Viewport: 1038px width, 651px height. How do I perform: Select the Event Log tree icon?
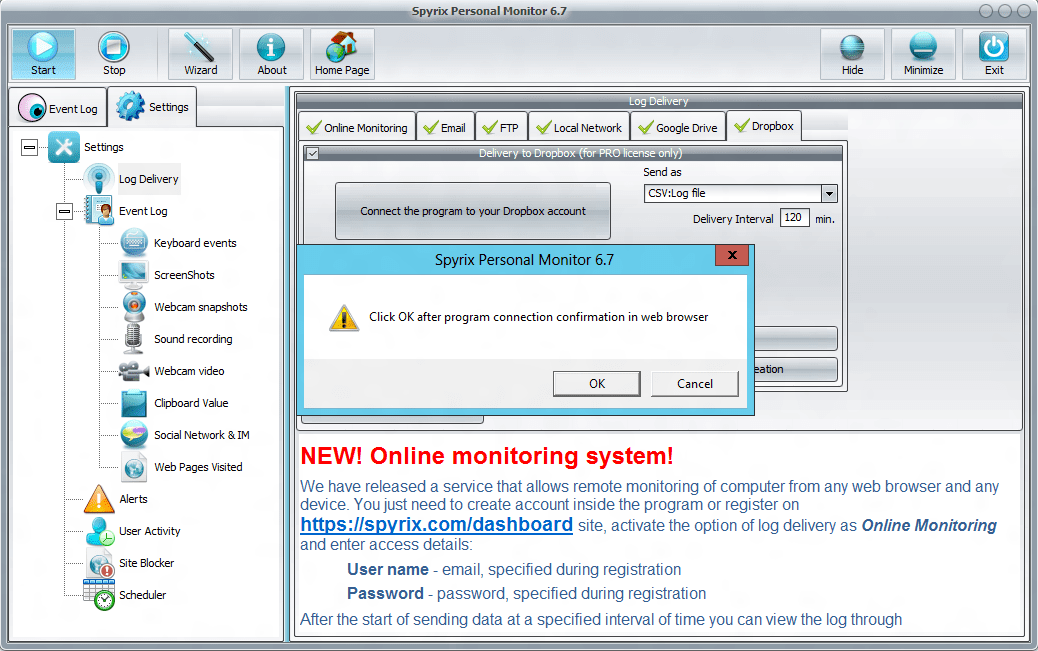(99, 211)
